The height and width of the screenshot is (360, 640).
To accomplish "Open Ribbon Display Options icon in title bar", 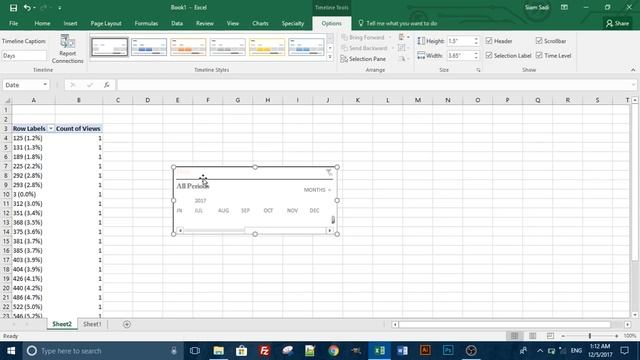I will (x=564, y=7).
